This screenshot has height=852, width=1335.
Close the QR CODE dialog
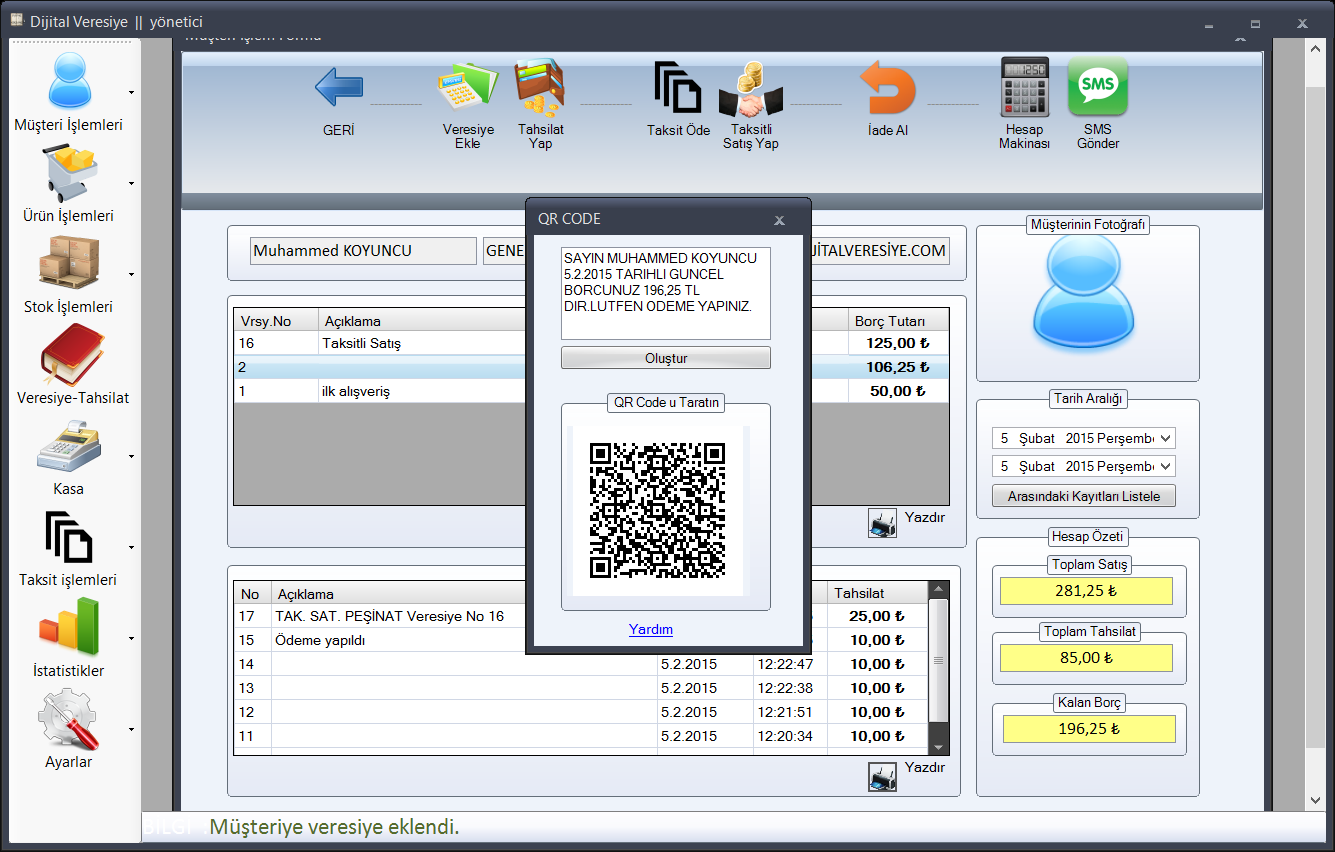coord(780,220)
